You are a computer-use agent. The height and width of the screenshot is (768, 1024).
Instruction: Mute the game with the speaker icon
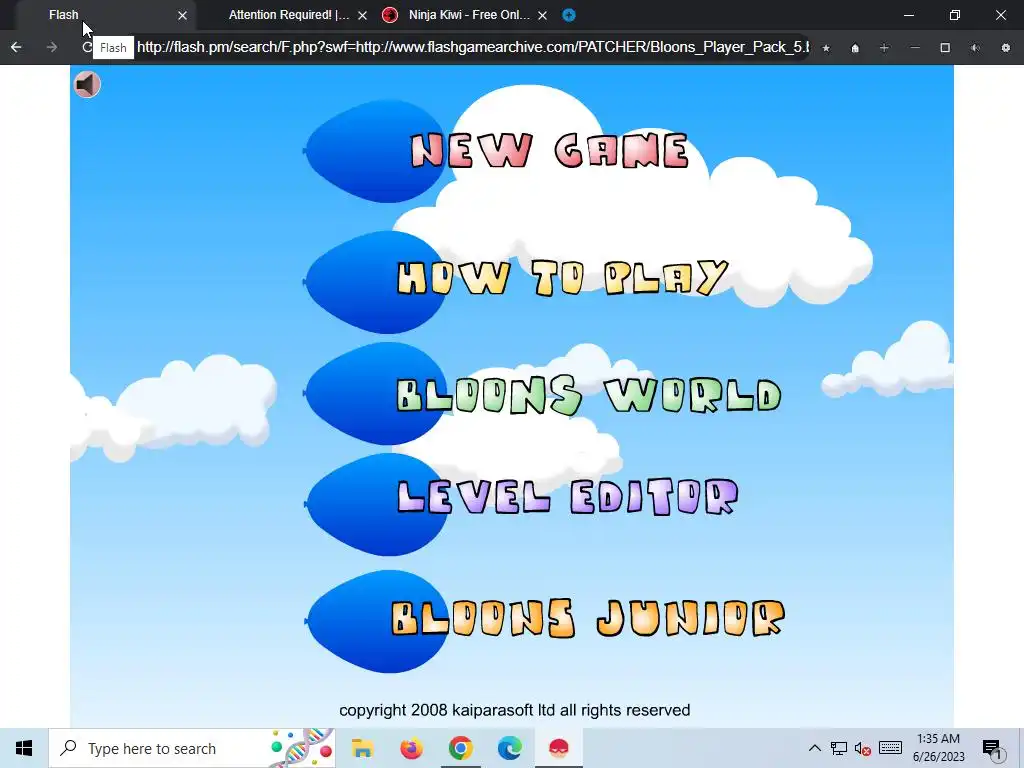[x=87, y=84]
